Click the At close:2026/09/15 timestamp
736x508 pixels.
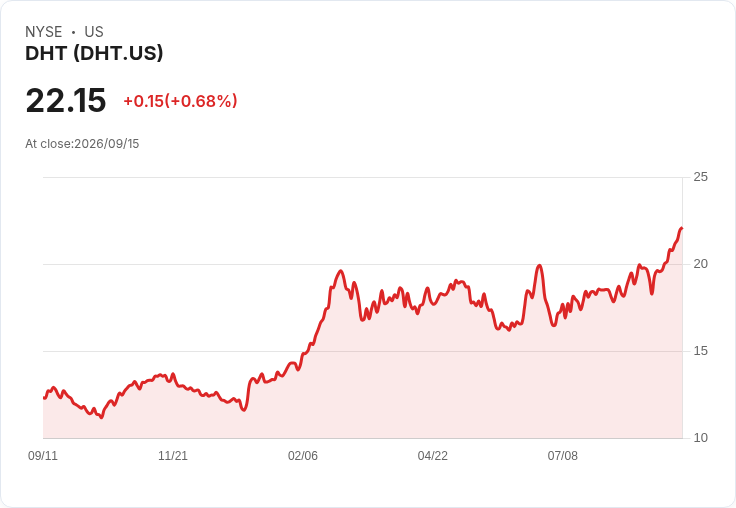point(82,144)
